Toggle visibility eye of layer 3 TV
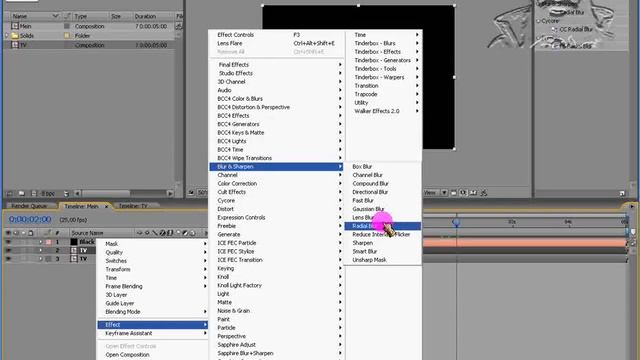Viewport: 640px width, 360px height. (8, 259)
